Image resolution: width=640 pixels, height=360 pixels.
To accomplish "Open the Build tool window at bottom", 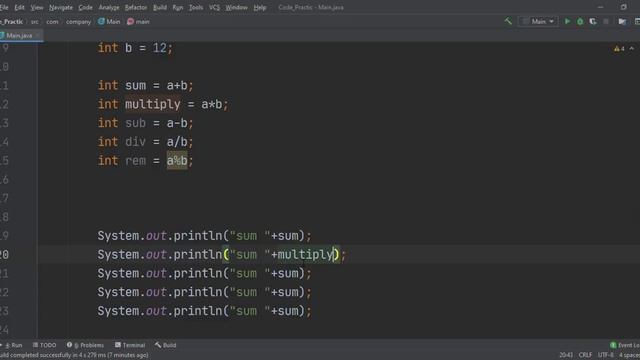I will click(x=165, y=345).
